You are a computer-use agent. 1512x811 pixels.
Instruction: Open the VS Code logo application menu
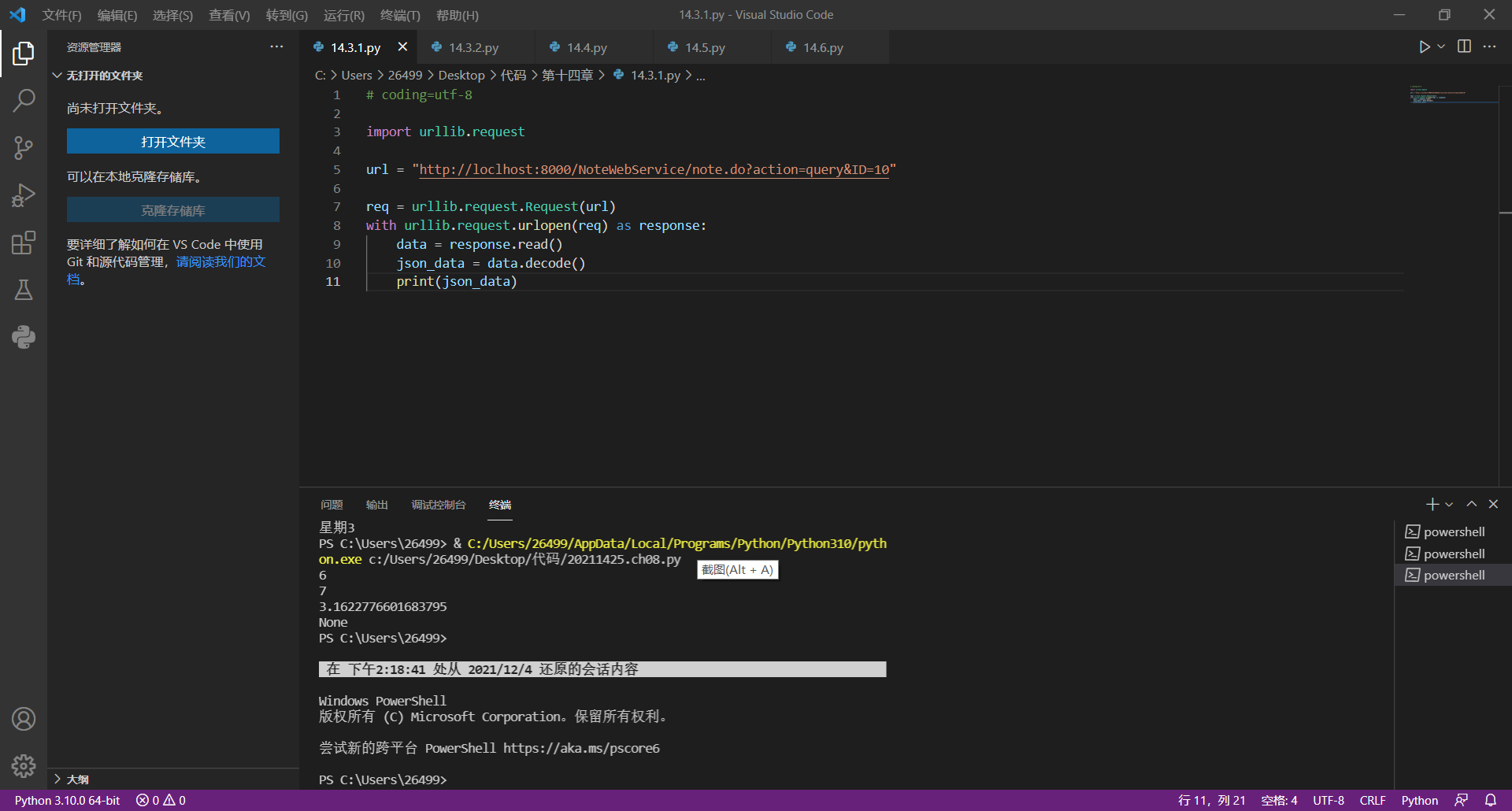[17, 15]
